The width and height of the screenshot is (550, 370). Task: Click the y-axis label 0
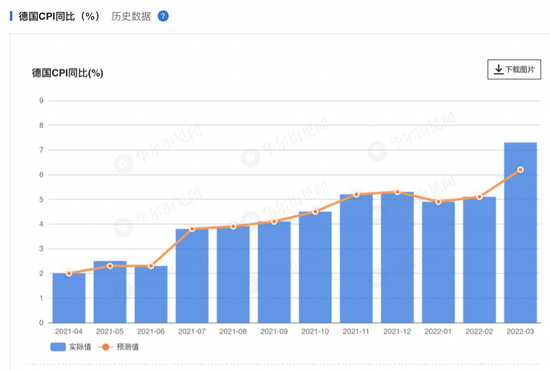(x=41, y=323)
